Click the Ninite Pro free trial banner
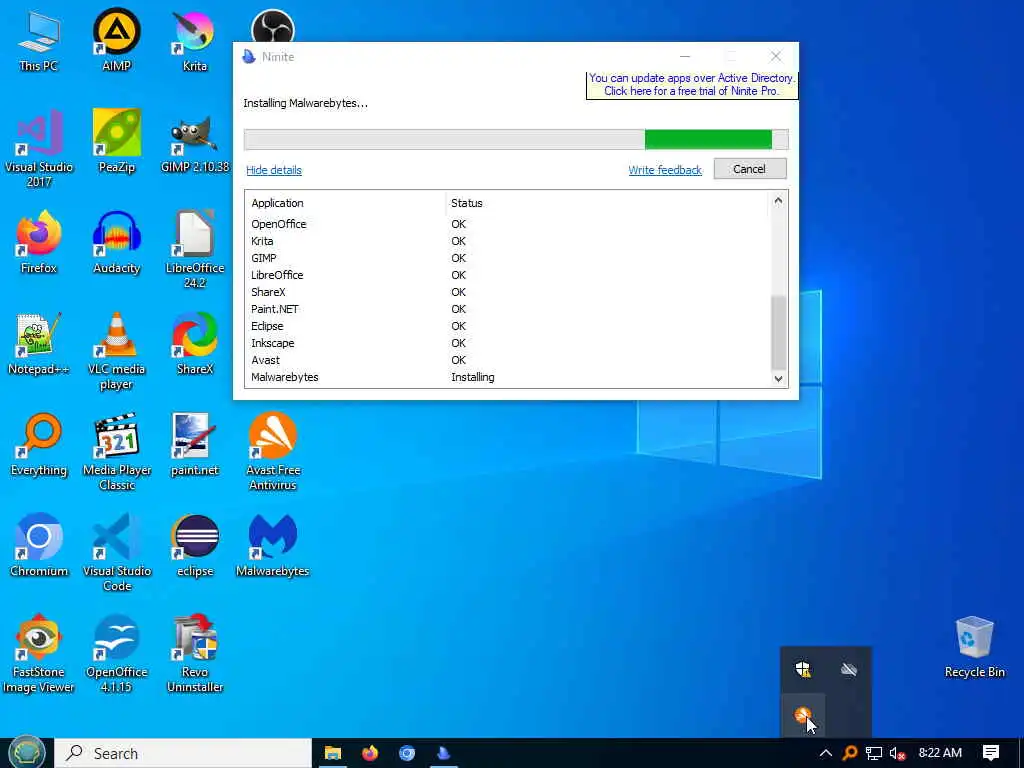This screenshot has height=768, width=1024. coord(692,84)
